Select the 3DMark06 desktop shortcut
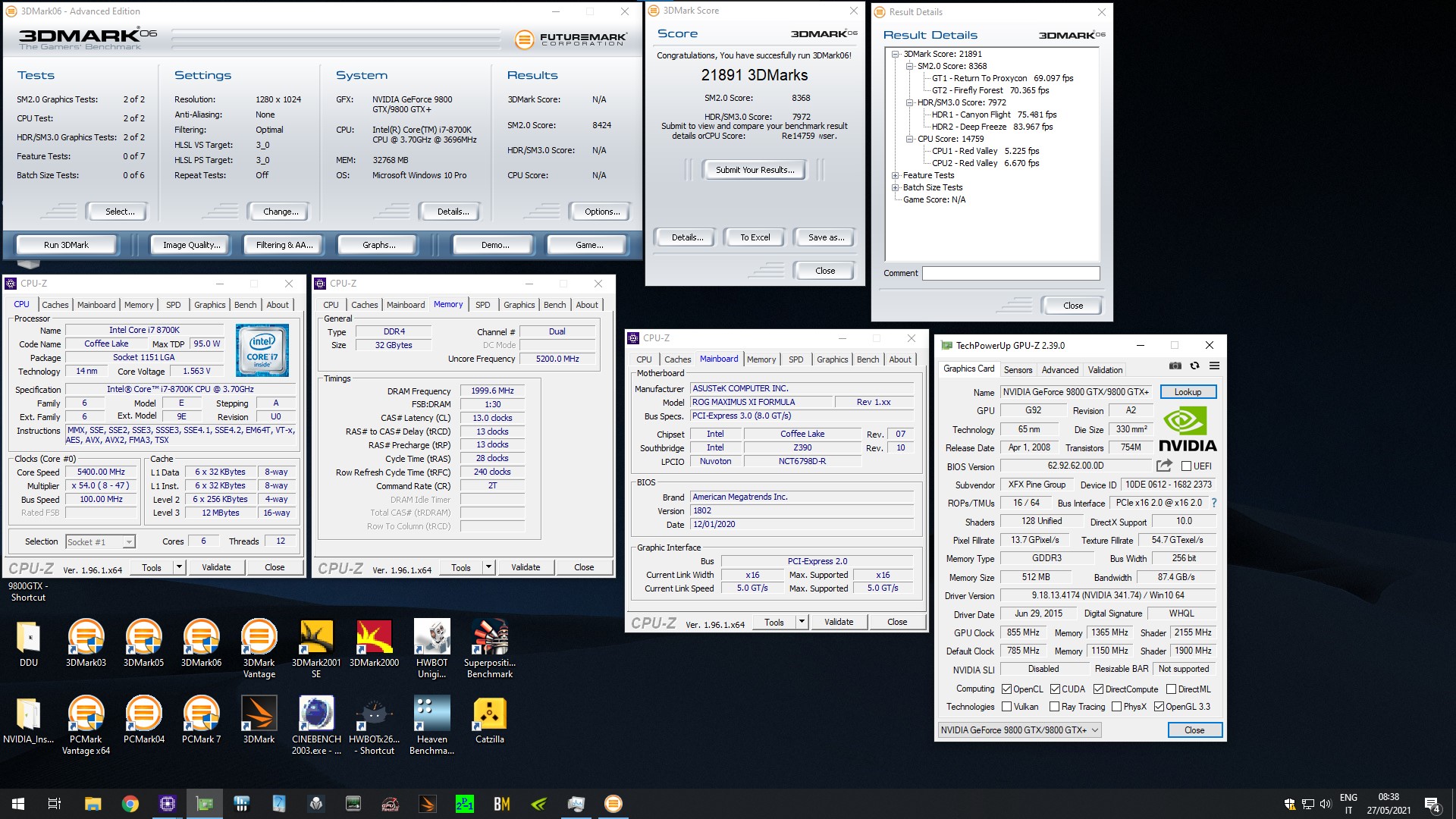 [x=201, y=643]
